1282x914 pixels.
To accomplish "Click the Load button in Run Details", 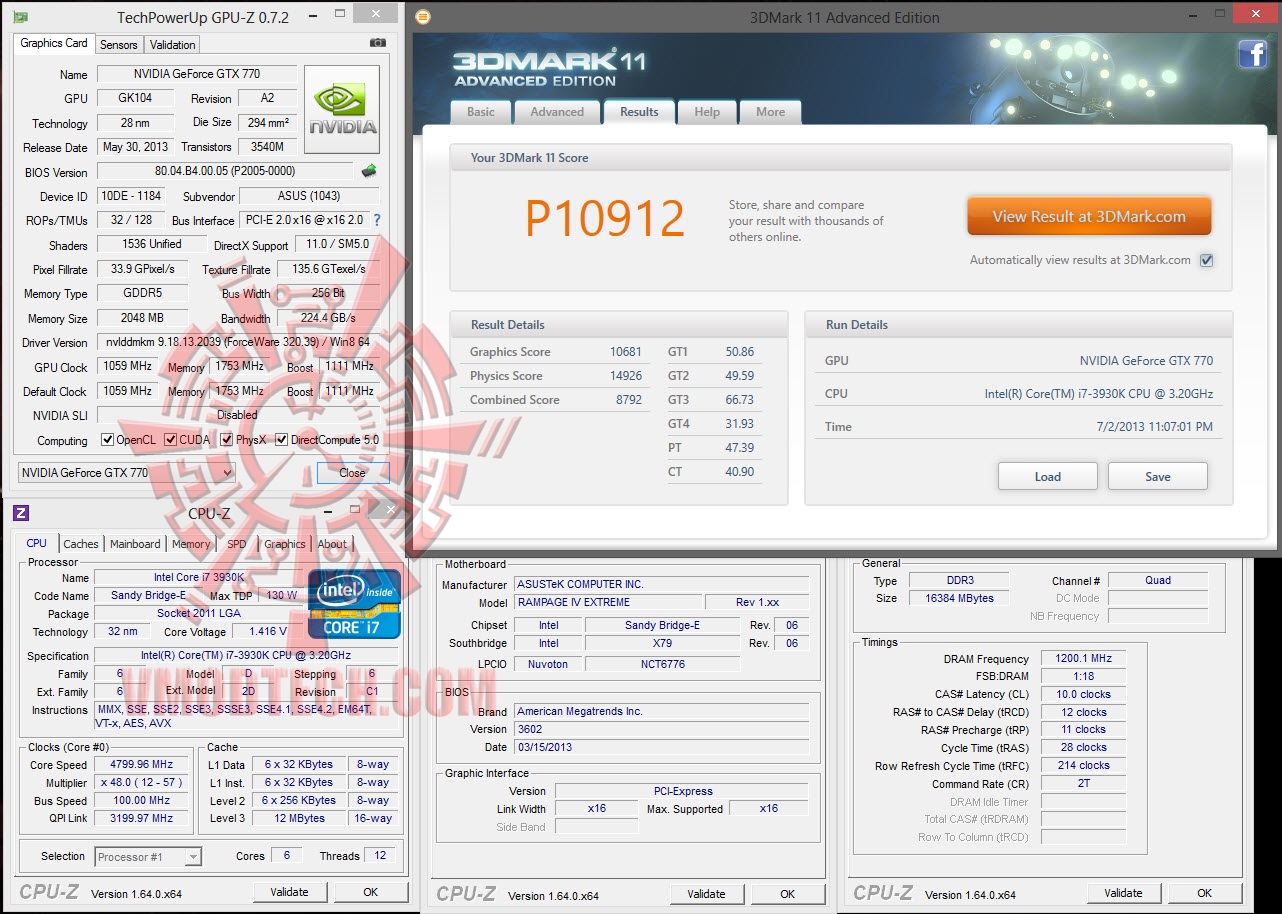I will [x=1048, y=476].
